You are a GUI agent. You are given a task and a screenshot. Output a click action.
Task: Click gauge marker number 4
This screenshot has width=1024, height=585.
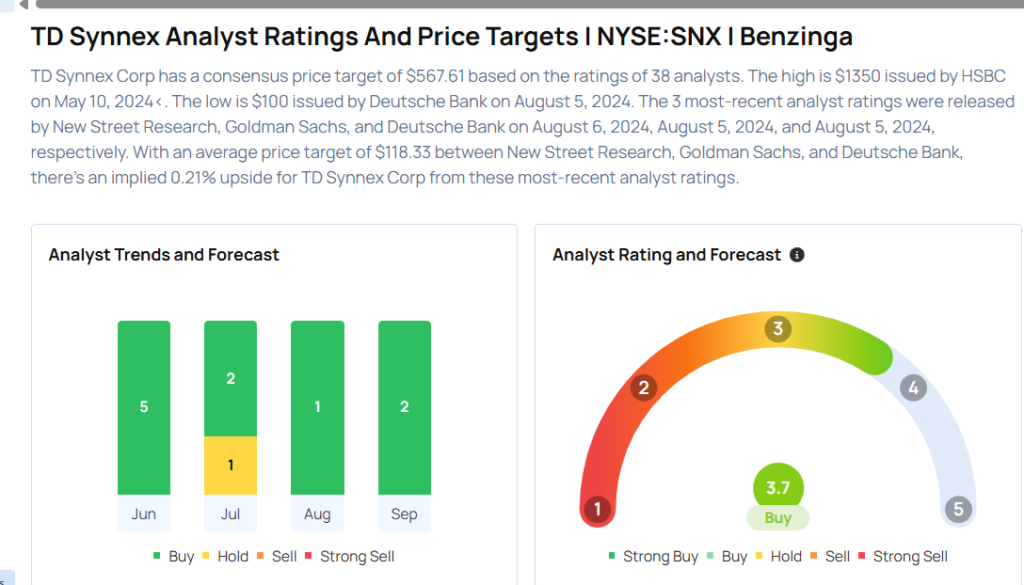pyautogui.click(x=911, y=388)
